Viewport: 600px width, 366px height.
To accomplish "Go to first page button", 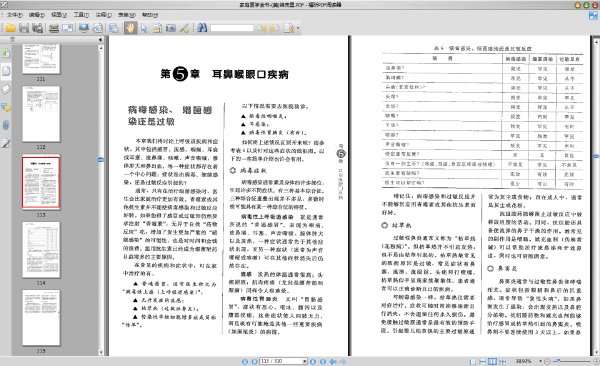I will coord(245,361).
